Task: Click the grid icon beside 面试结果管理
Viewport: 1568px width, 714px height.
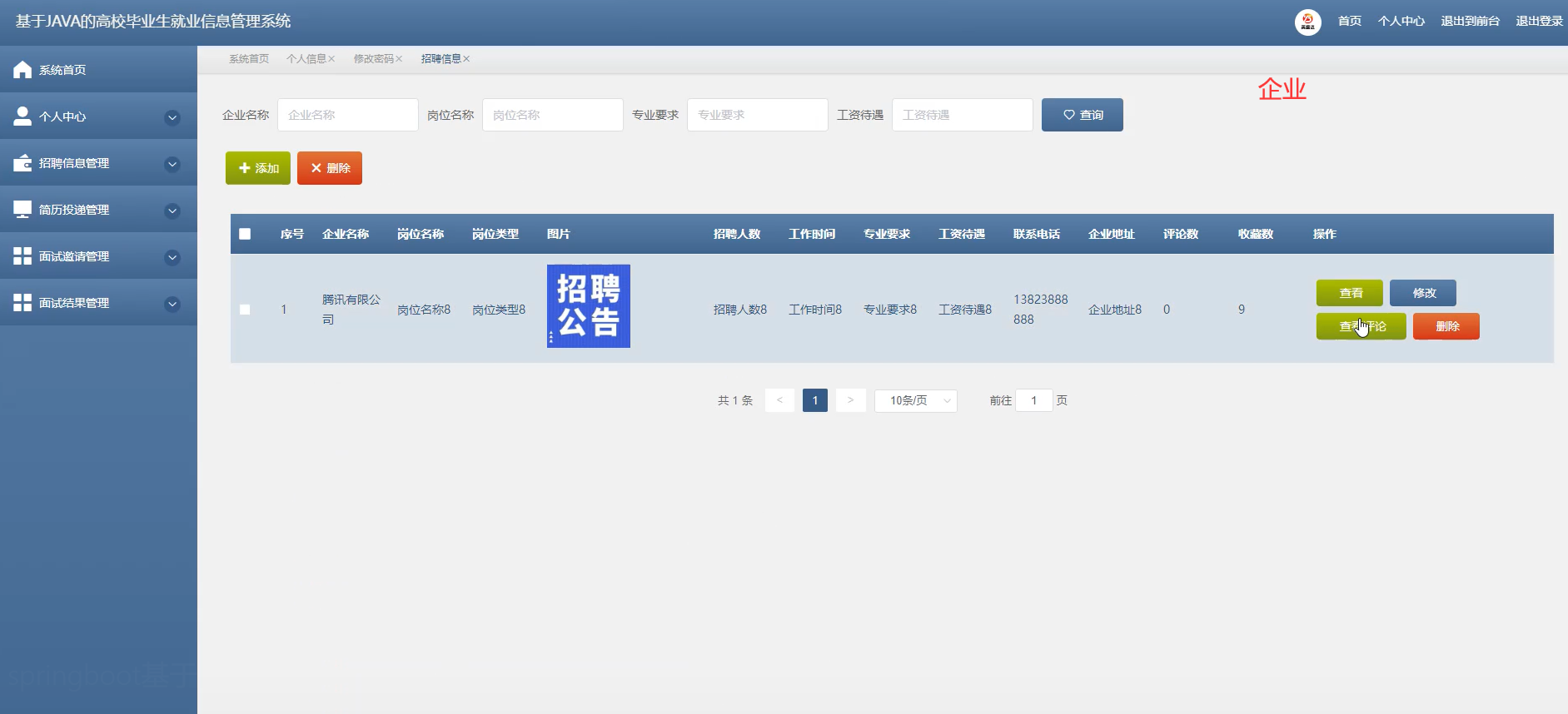Action: coord(22,303)
